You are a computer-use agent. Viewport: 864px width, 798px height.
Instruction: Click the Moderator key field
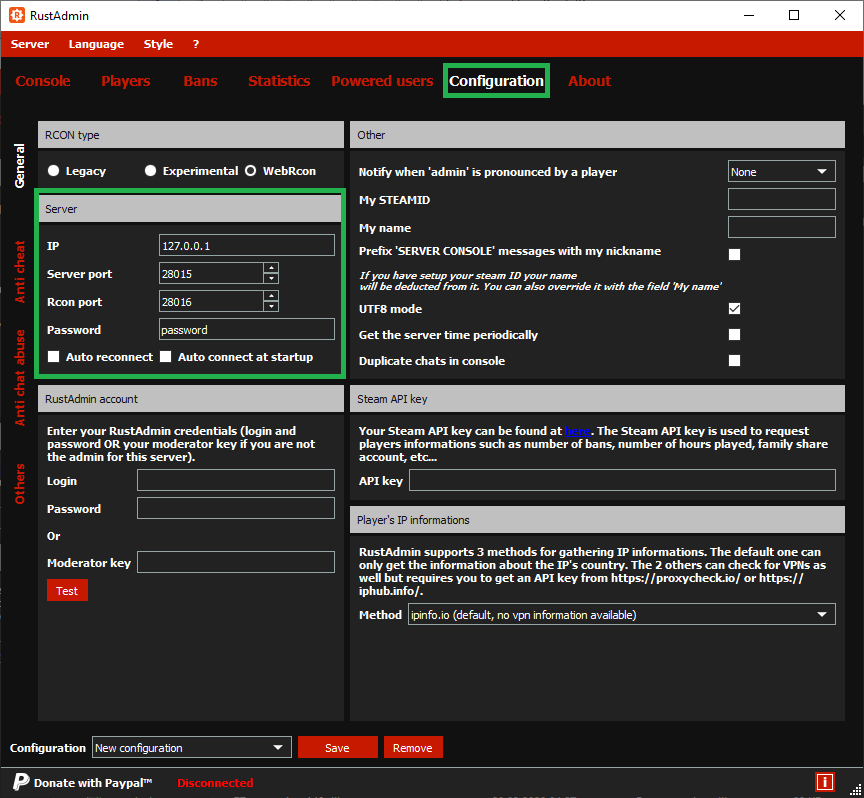[x=235, y=562]
